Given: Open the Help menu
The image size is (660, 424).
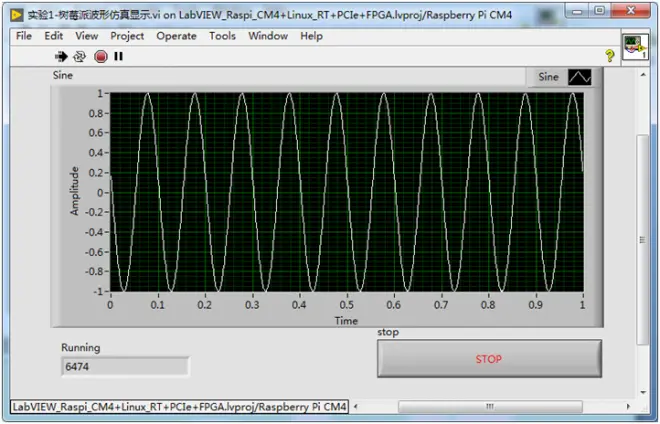Looking at the screenshot, I should pos(311,36).
